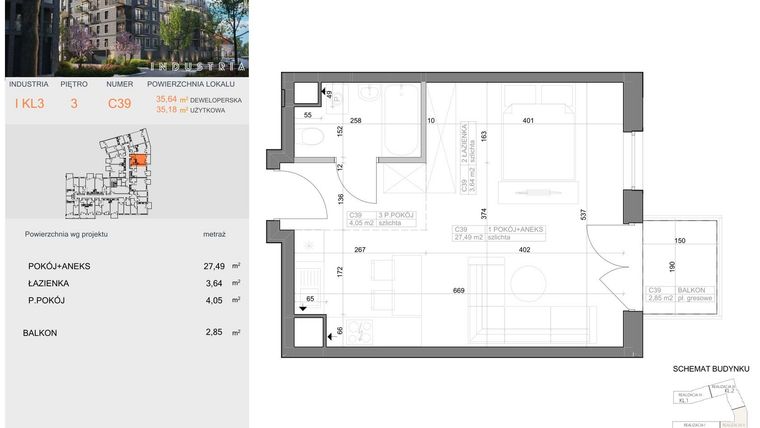Image resolution: width=760 pixels, height=428 pixels.
Task: Click the '2,85' value in the area list
Action: 214,333
